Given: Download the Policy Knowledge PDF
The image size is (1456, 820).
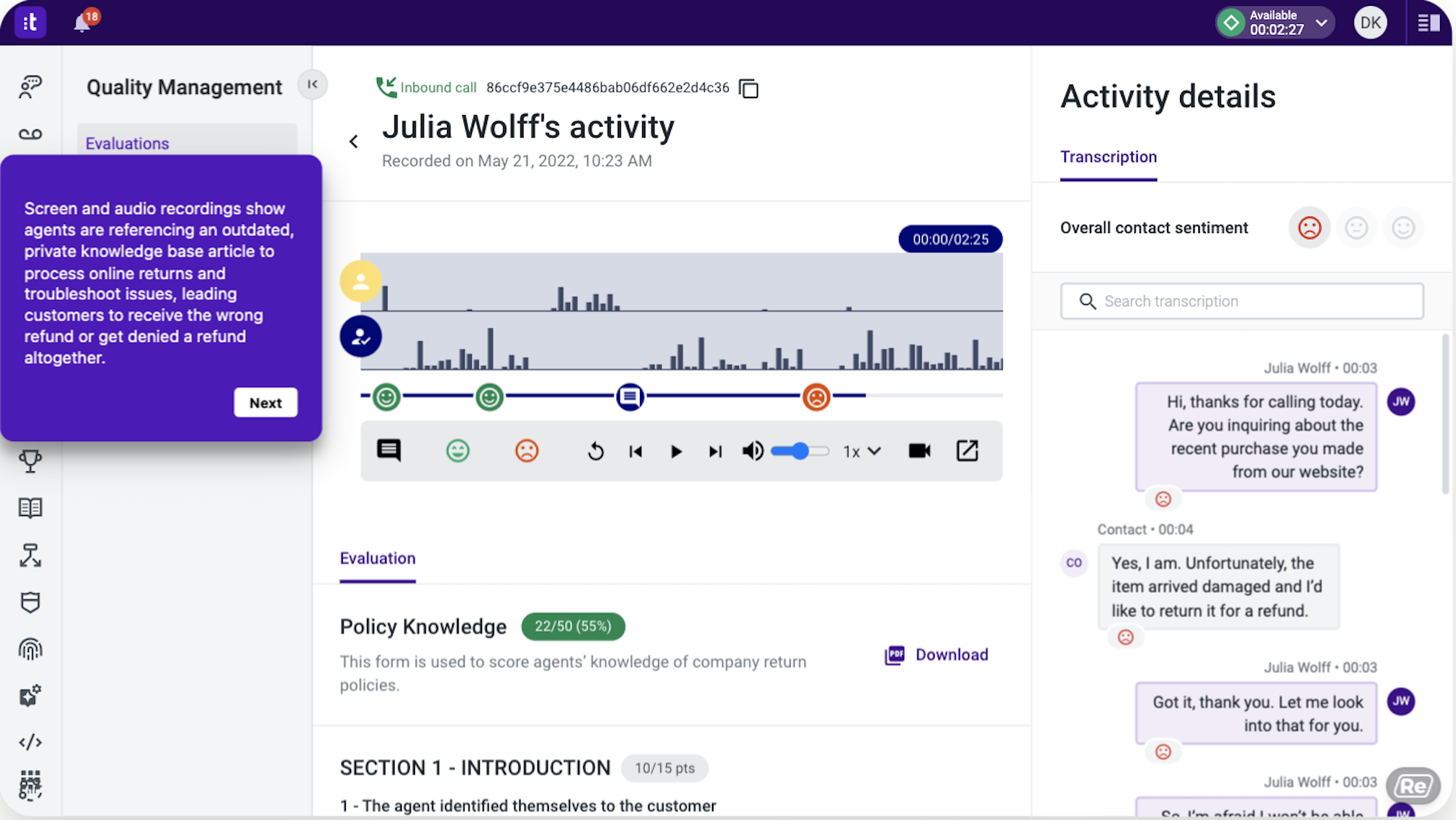Looking at the screenshot, I should [x=936, y=655].
